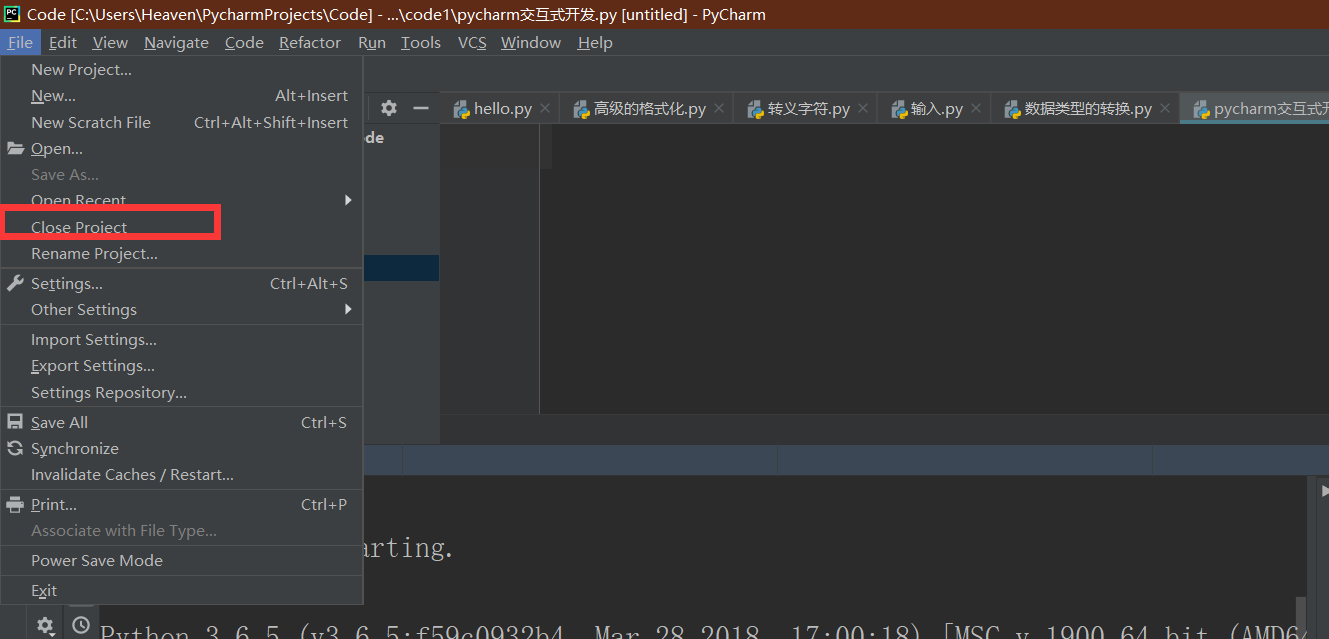The height and width of the screenshot is (639, 1329).
Task: Select Print... menu entry
Action: [181, 505]
